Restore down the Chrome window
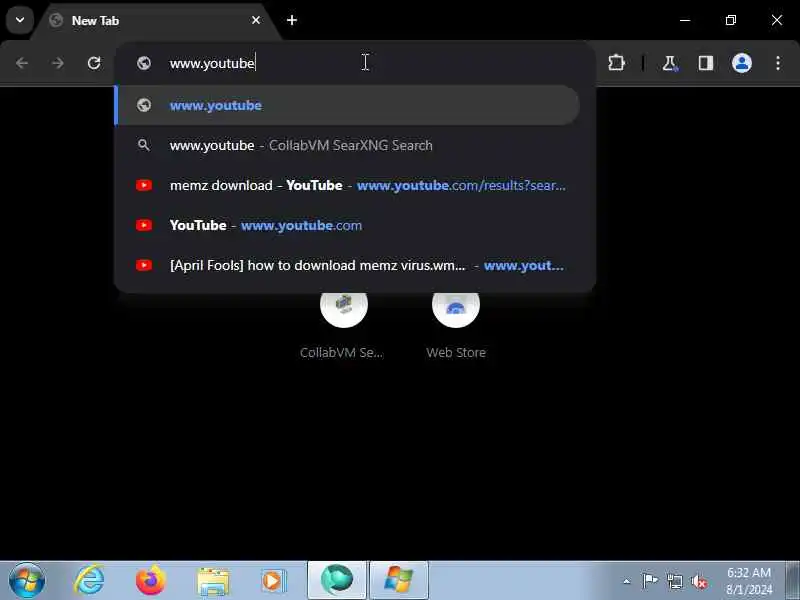800x600 pixels. [x=731, y=20]
